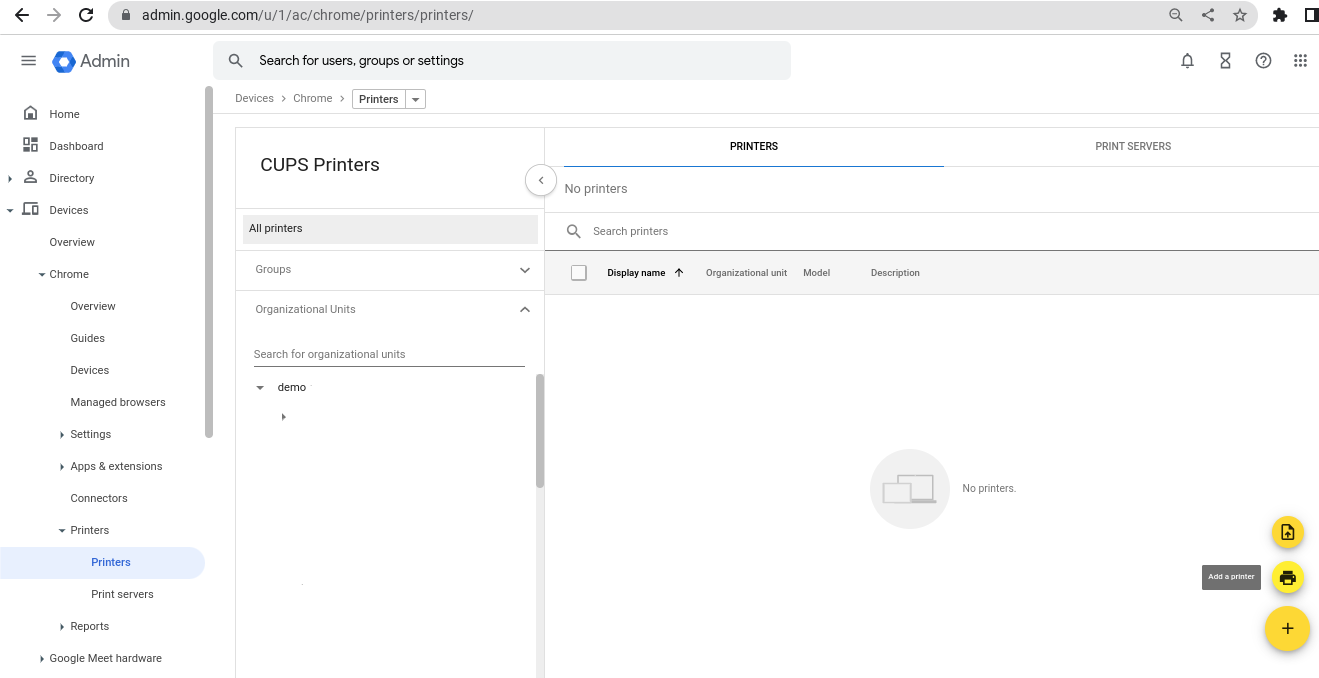
Task: Open the tasks hourglass icon
Action: pyautogui.click(x=1225, y=61)
